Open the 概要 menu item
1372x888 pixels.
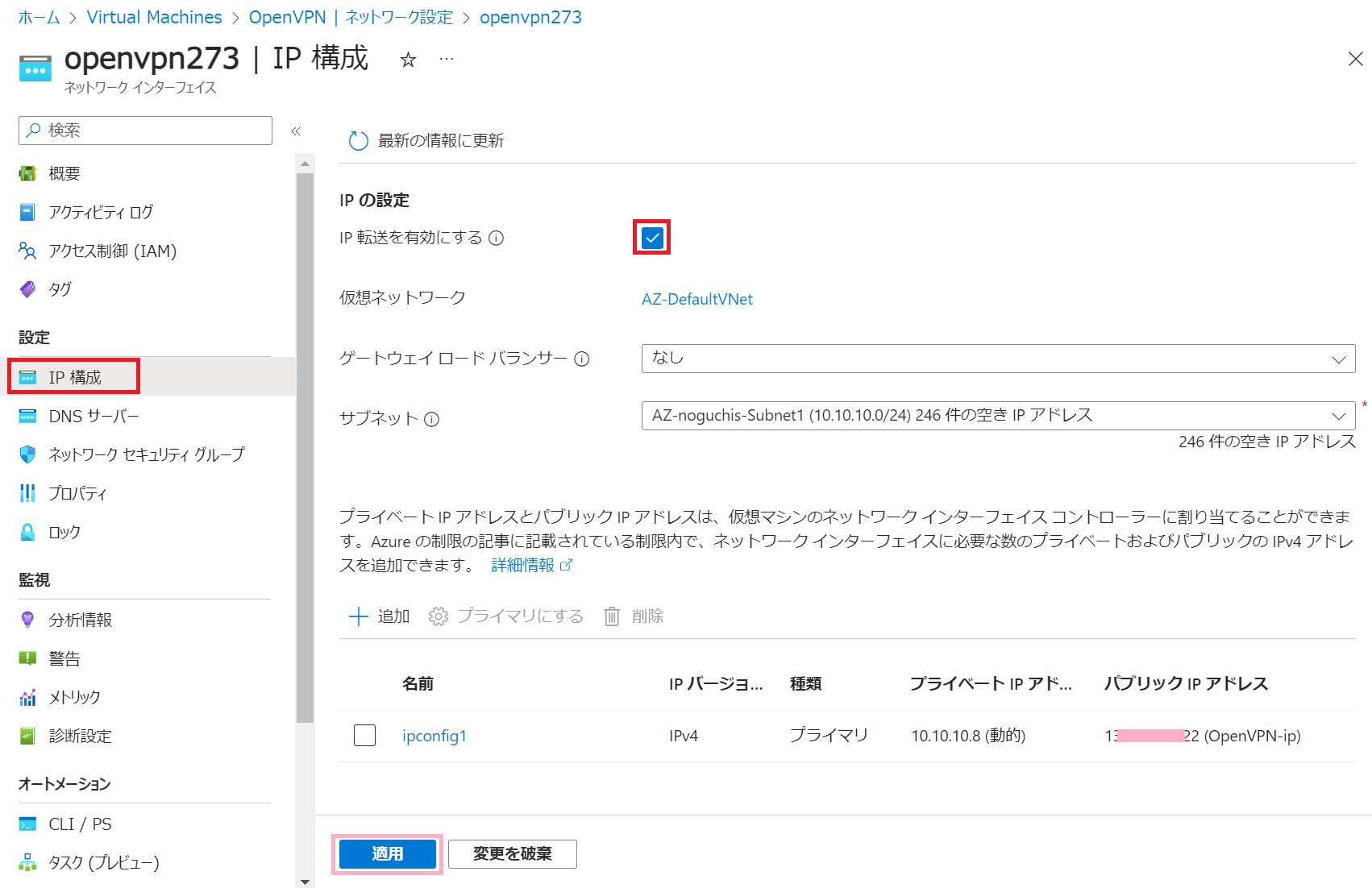coord(64,173)
